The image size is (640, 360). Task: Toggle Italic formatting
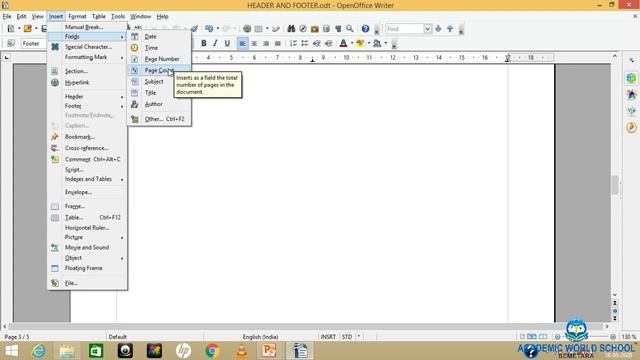(x=215, y=43)
